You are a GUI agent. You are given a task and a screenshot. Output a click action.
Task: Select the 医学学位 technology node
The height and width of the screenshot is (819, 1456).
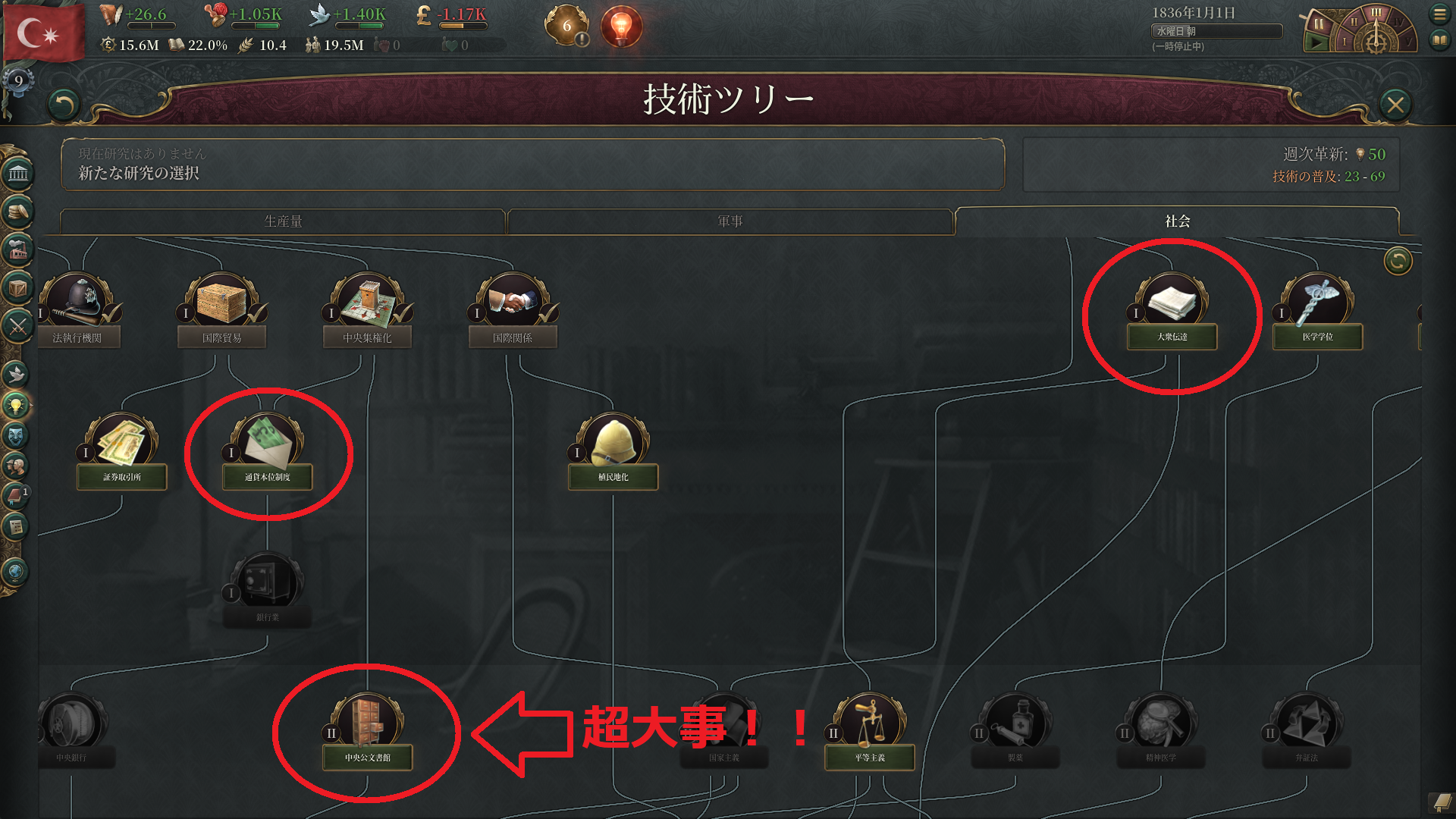pyautogui.click(x=1317, y=311)
